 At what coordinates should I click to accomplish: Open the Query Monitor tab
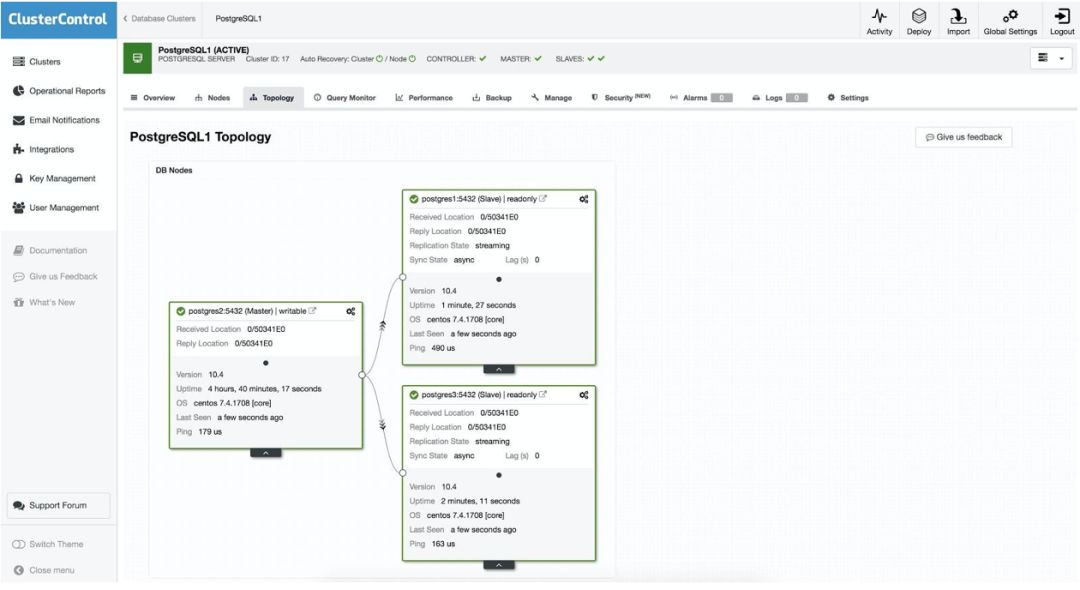[344, 98]
